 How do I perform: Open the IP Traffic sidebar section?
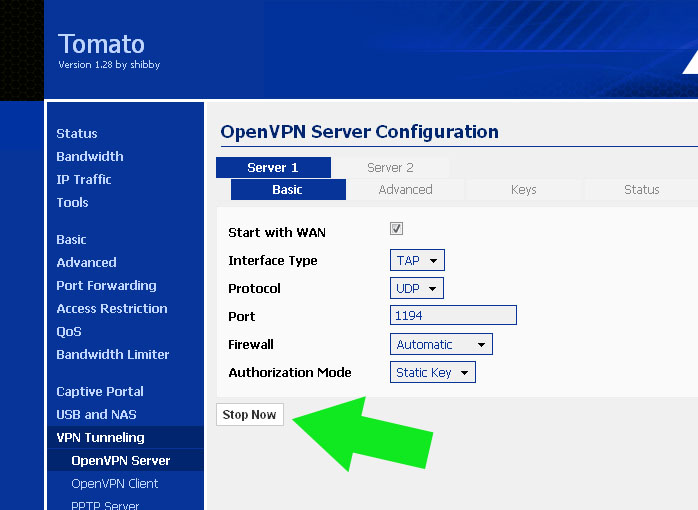click(84, 179)
